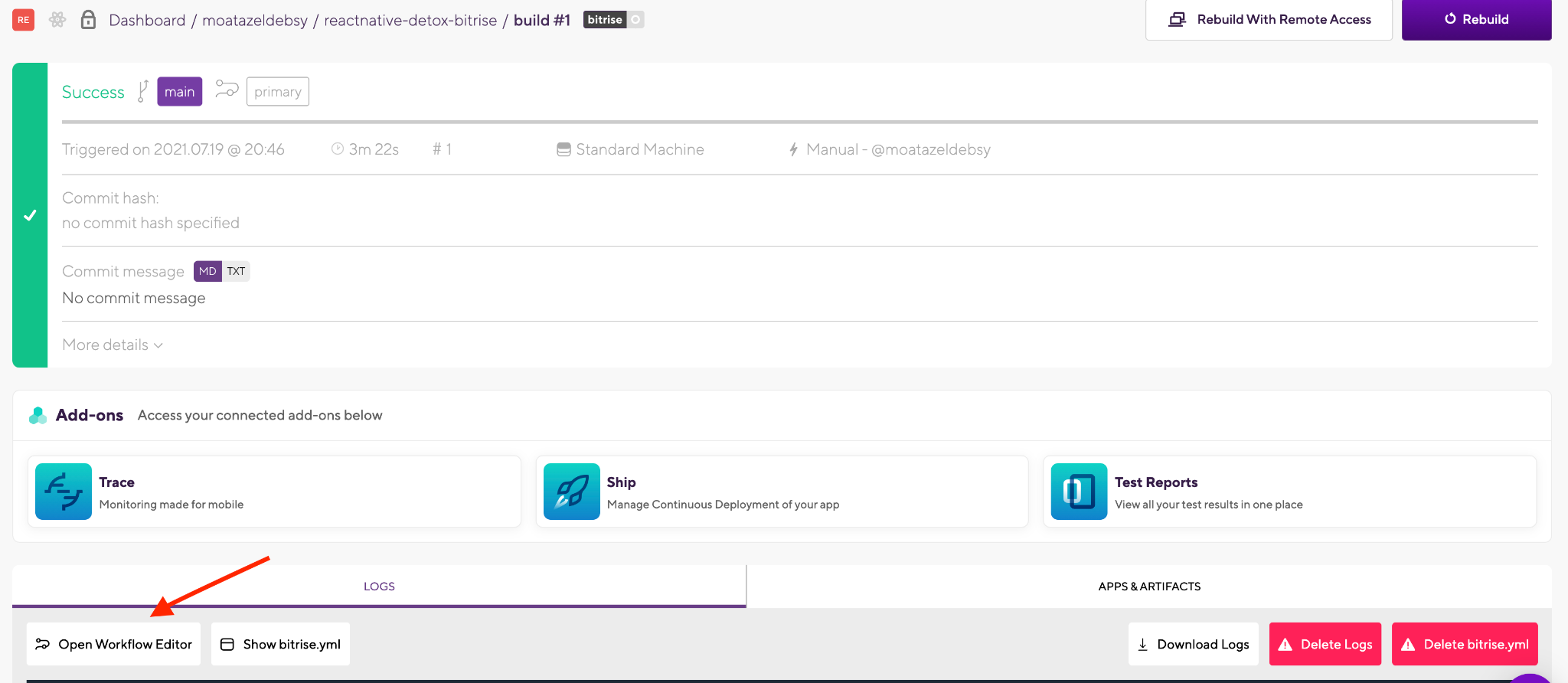Viewport: 1568px width, 683px height.
Task: Click the Trace title text
Action: [x=116, y=482]
